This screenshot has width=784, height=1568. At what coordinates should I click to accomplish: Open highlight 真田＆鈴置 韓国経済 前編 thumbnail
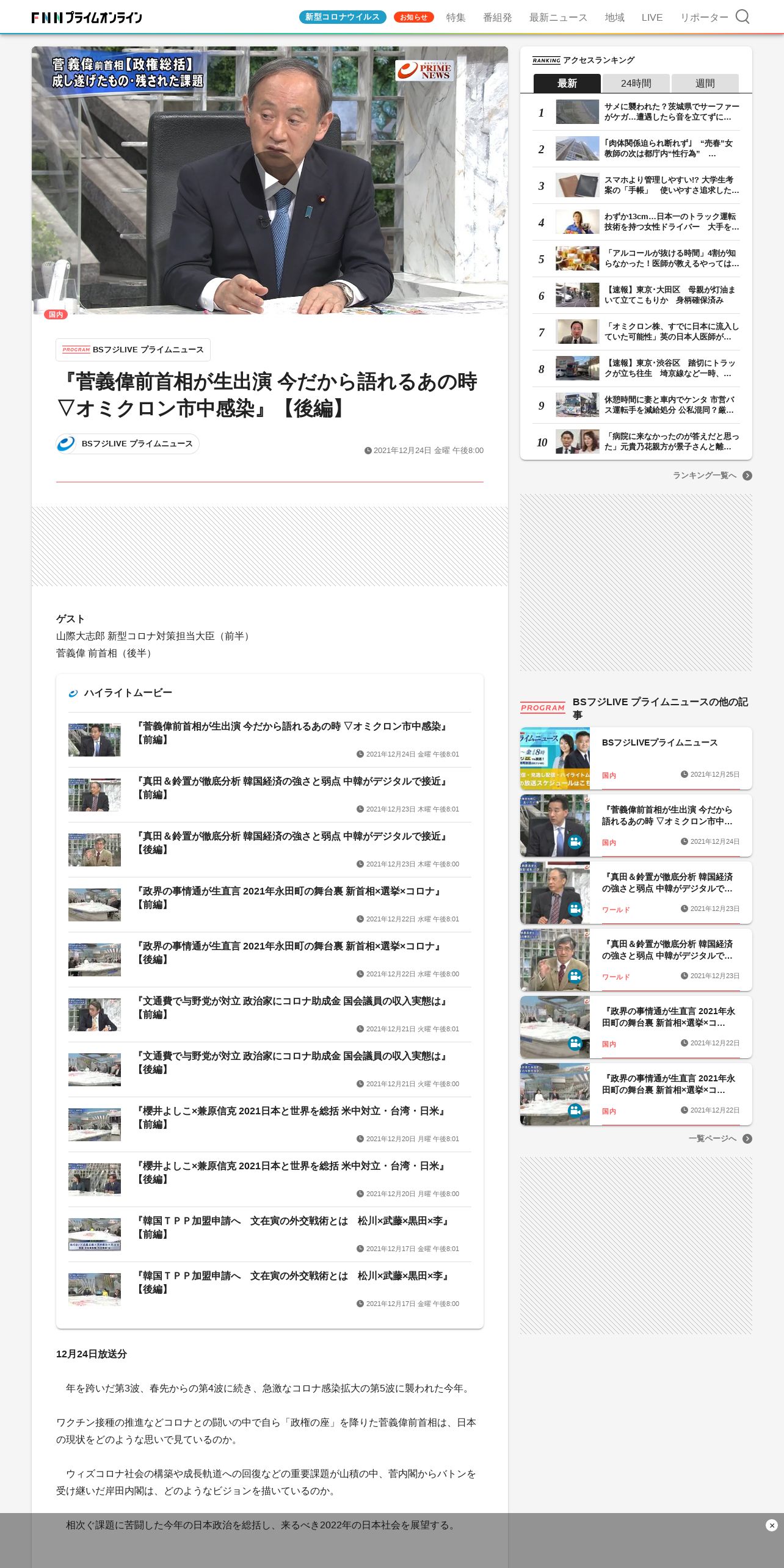95,795
